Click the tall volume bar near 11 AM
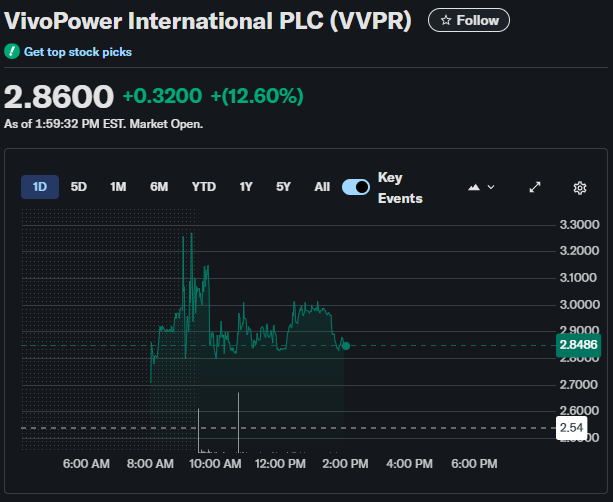613x502 pixels. [238, 422]
